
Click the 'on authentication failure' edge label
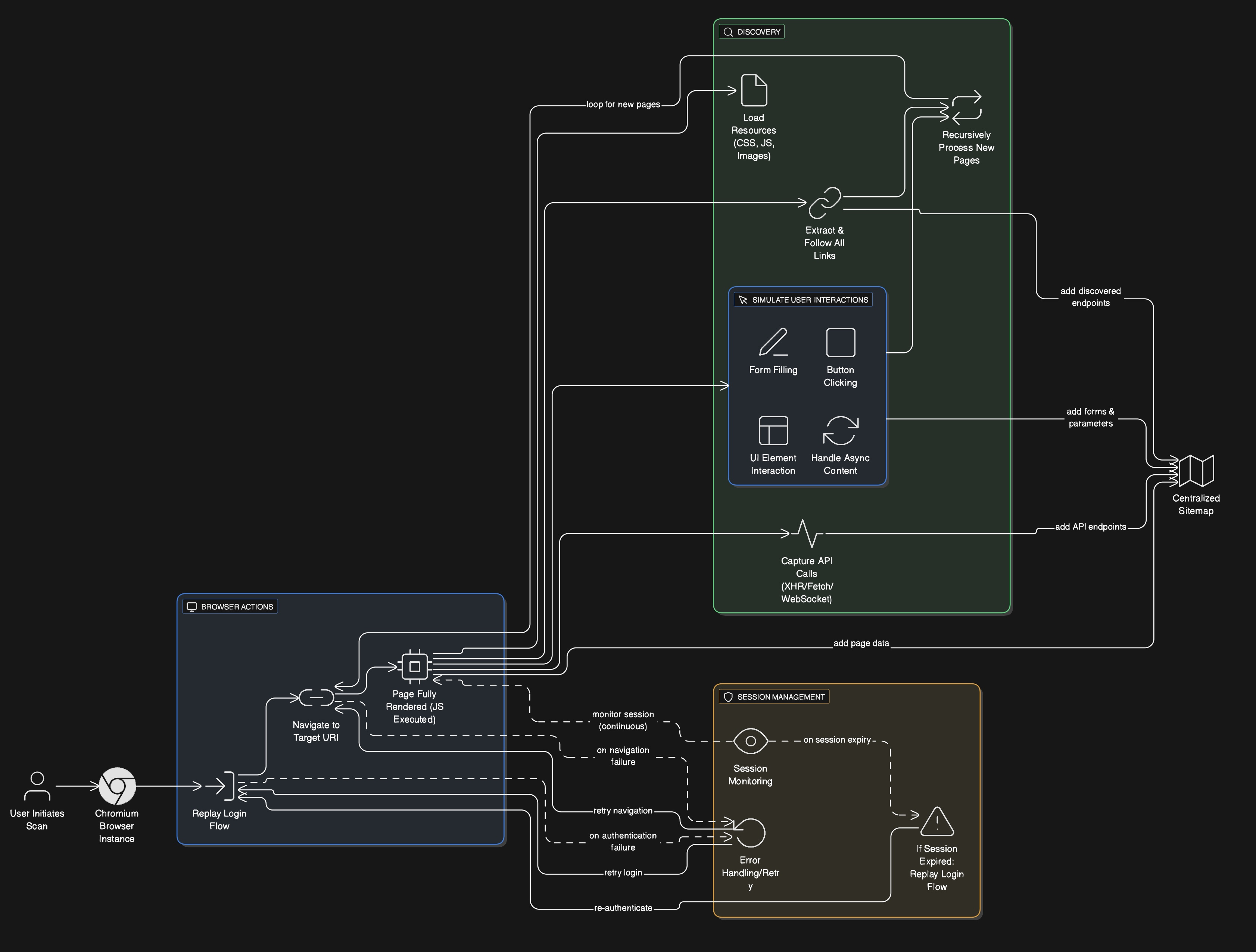click(x=623, y=841)
